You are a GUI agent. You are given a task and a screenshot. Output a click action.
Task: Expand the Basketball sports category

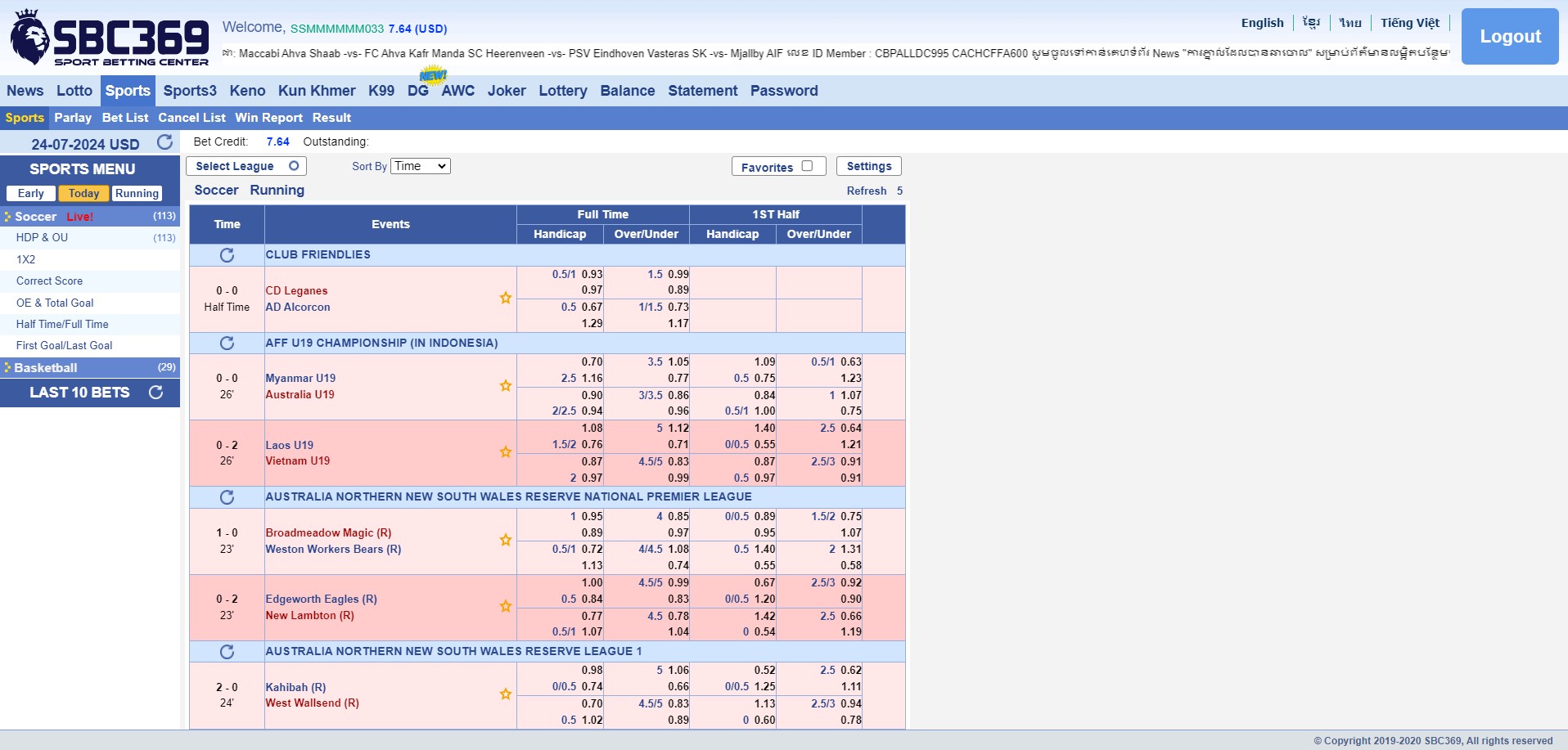tap(46, 368)
